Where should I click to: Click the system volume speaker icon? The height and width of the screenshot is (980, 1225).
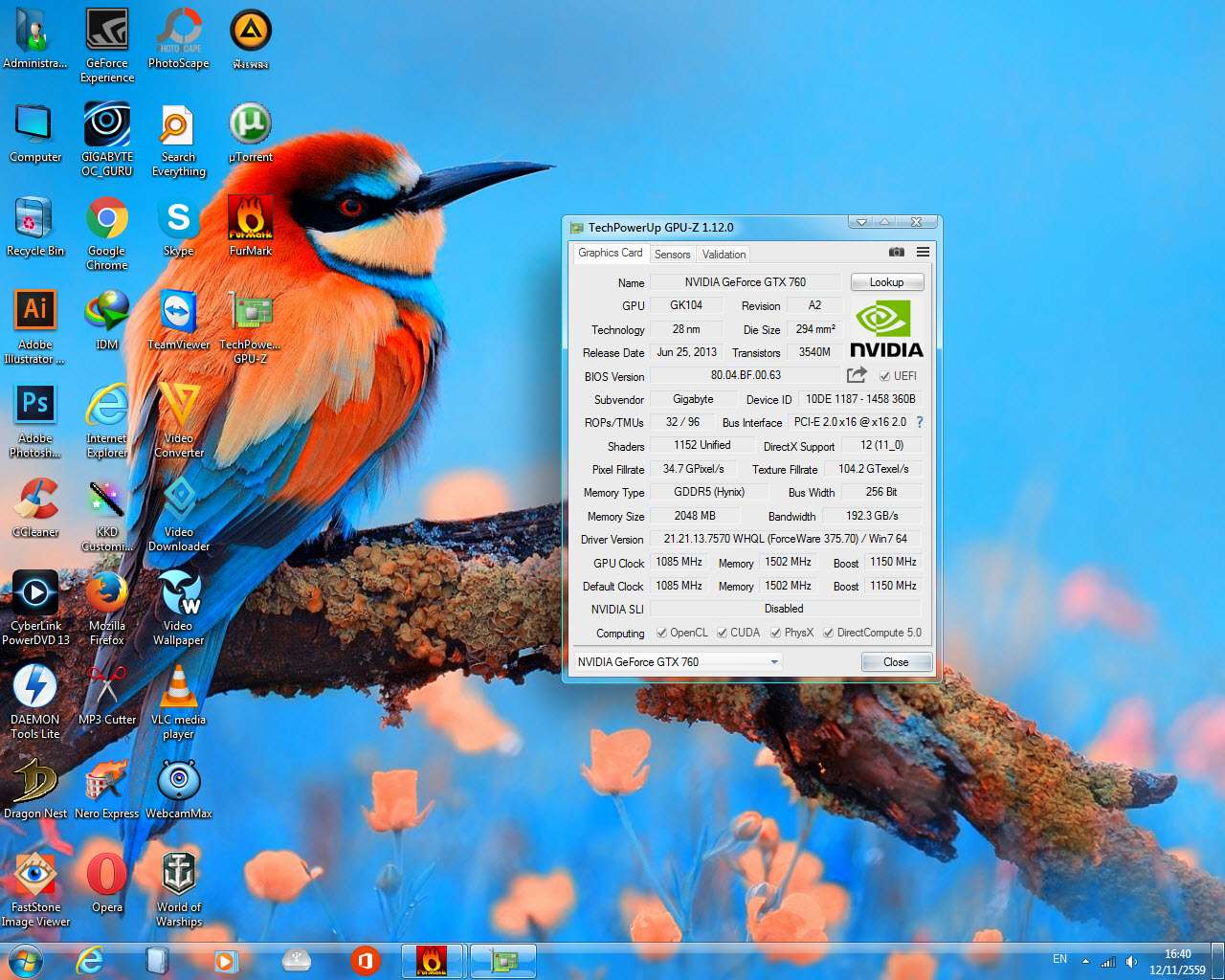point(1131,961)
